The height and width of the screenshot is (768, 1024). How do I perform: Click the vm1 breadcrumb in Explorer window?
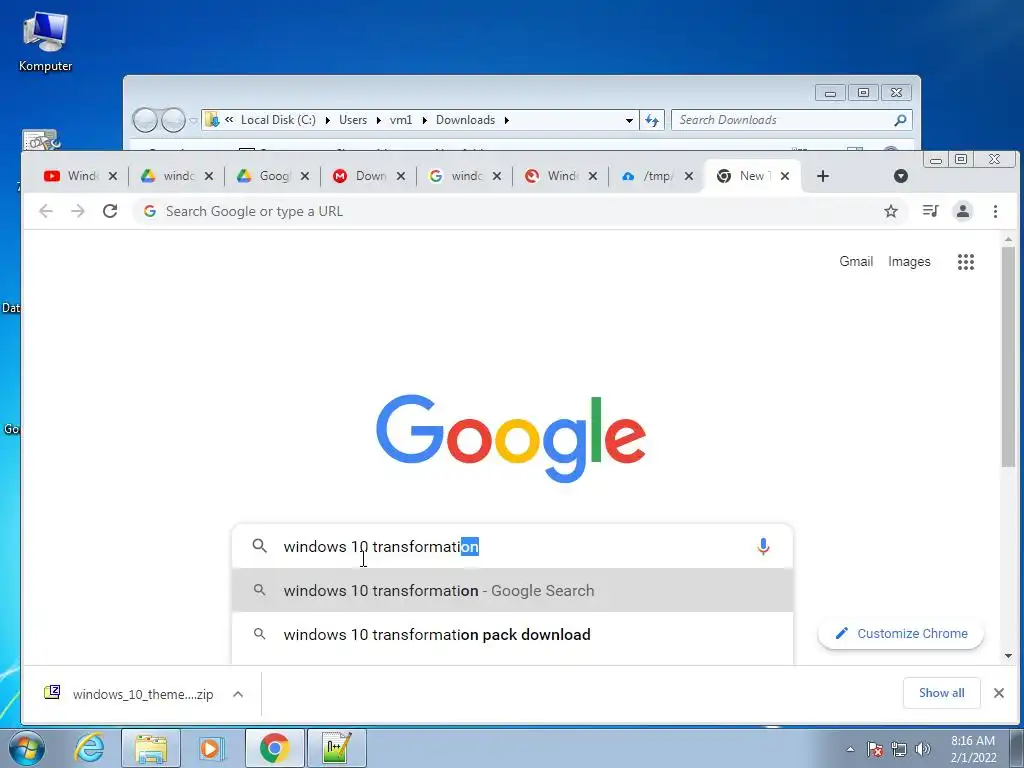(x=401, y=120)
